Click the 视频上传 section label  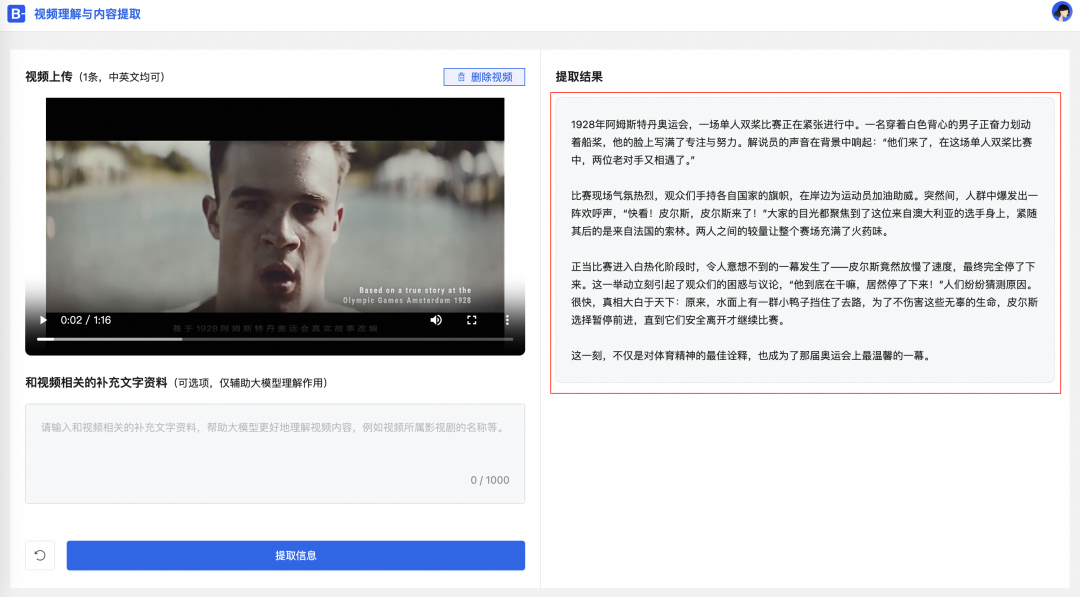pyautogui.click(x=49, y=77)
